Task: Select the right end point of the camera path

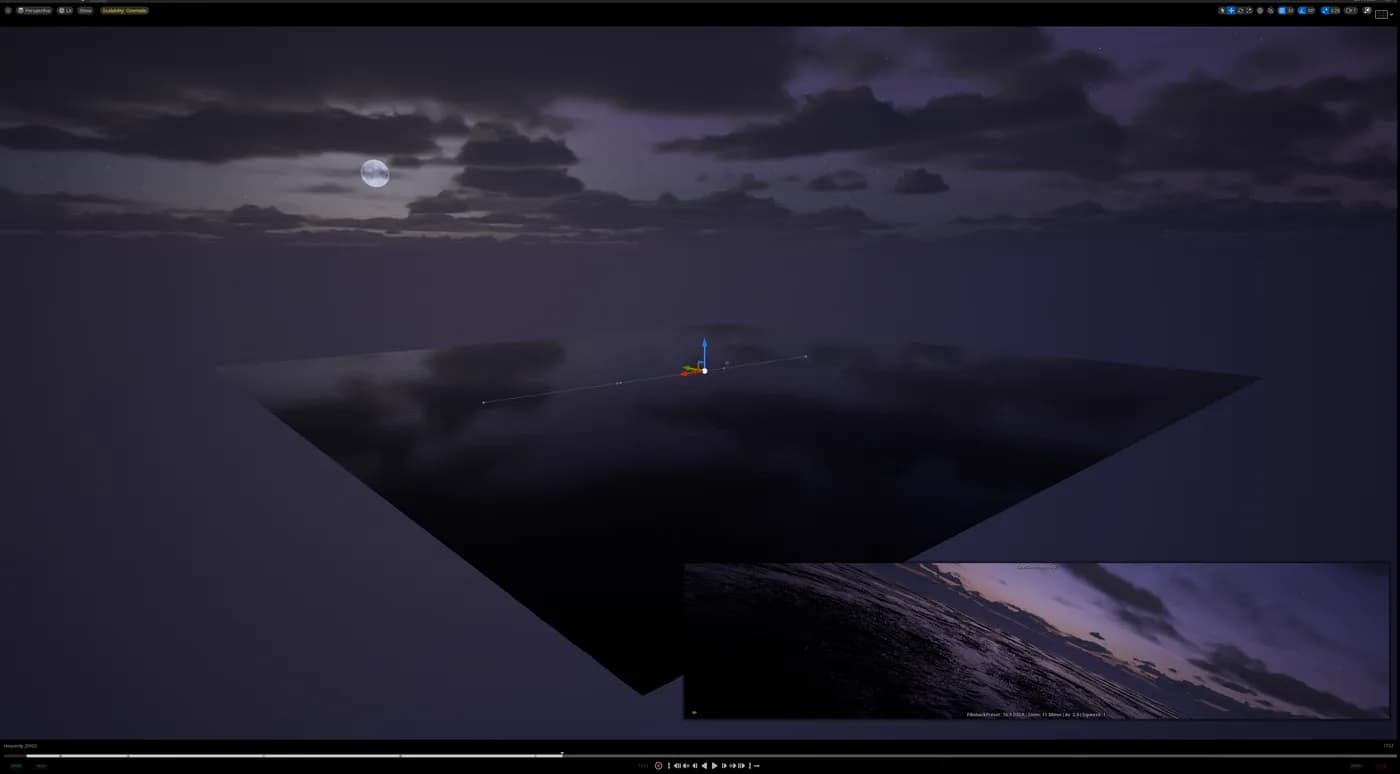Action: click(806, 356)
